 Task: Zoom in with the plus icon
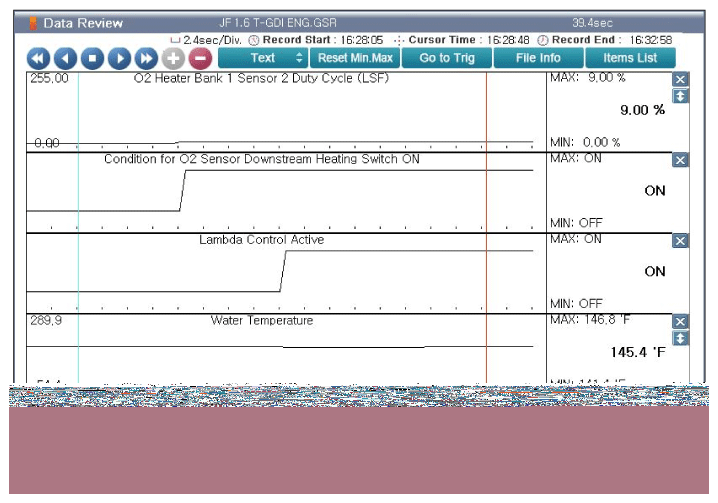[x=173, y=59]
